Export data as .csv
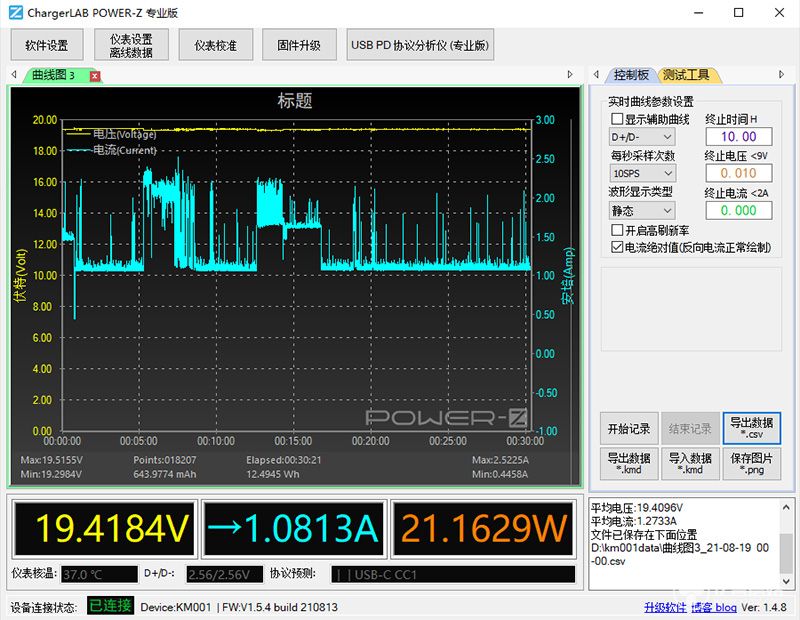 pyautogui.click(x=752, y=429)
